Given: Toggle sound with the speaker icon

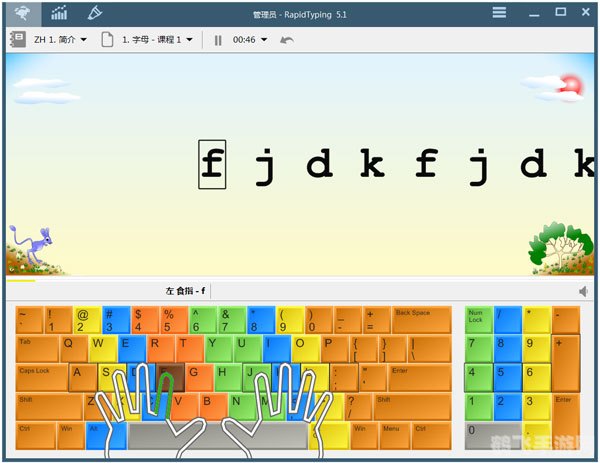Looking at the screenshot, I should (x=583, y=291).
